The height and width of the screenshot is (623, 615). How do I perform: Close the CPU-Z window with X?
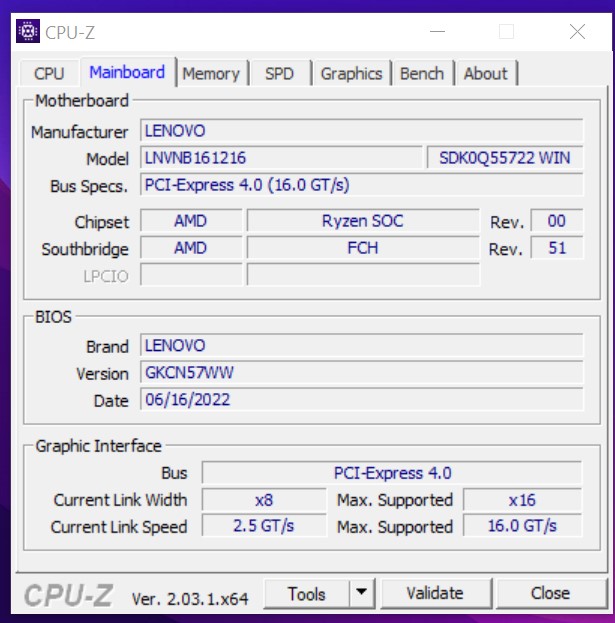pyautogui.click(x=577, y=31)
